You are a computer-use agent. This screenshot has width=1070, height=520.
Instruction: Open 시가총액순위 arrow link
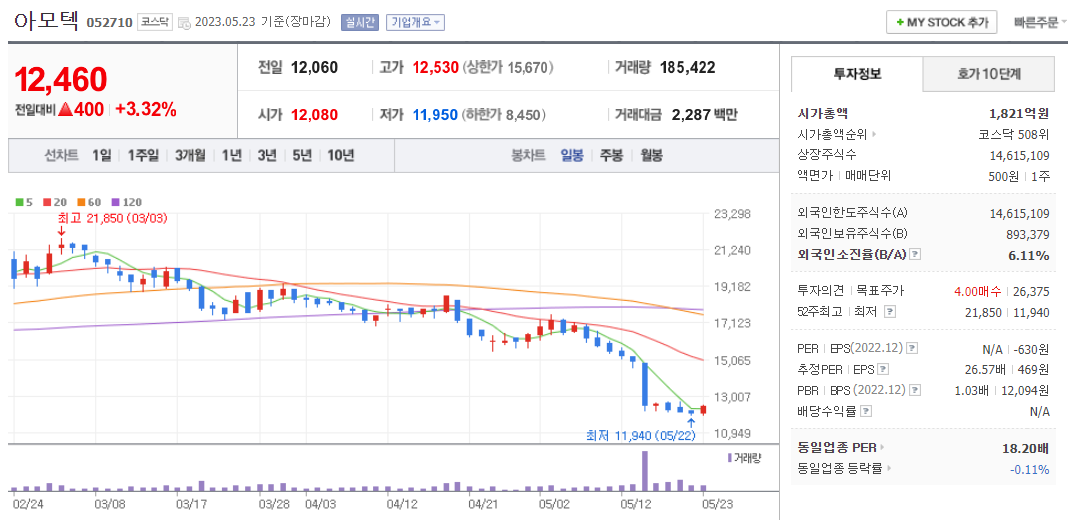[873, 134]
